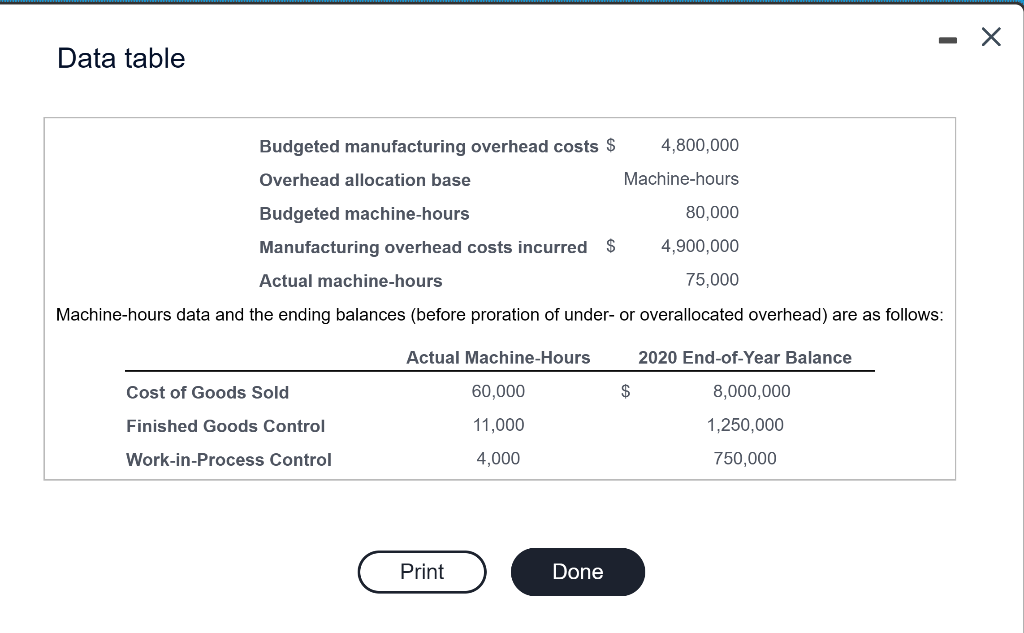Select the Work-in-Process Control row label
This screenshot has width=1024, height=633.
[x=229, y=459]
